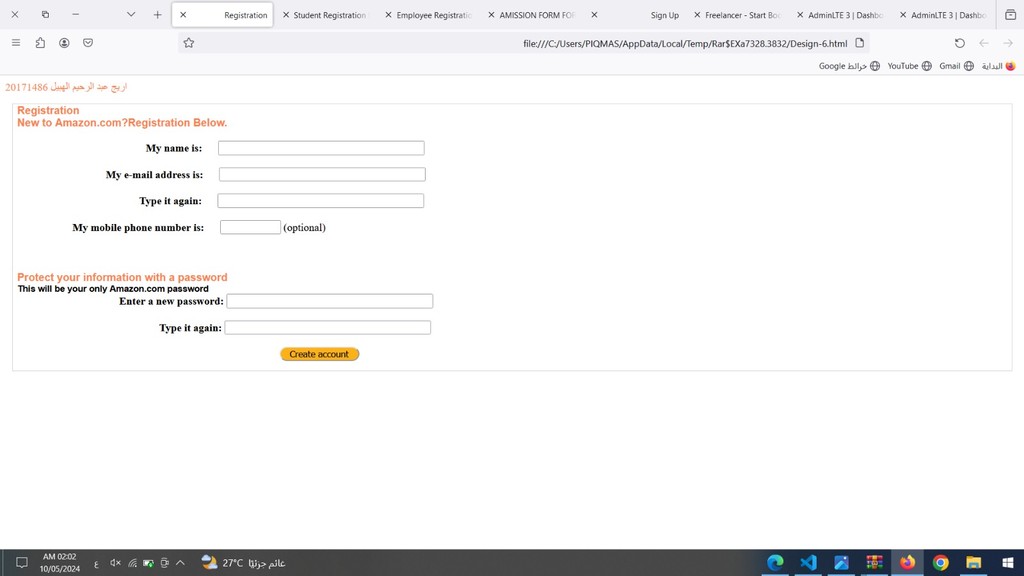Focus the My name is field
Image resolution: width=1024 pixels, height=576 pixels.
[x=321, y=148]
